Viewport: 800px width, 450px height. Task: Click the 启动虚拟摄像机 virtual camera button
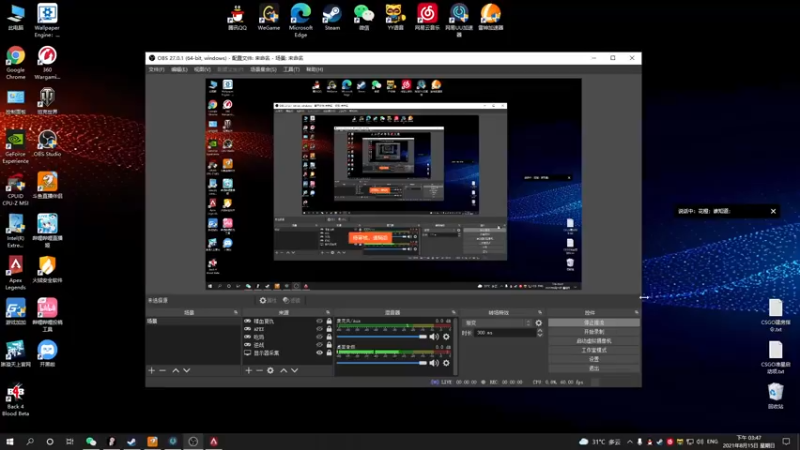[x=594, y=341]
